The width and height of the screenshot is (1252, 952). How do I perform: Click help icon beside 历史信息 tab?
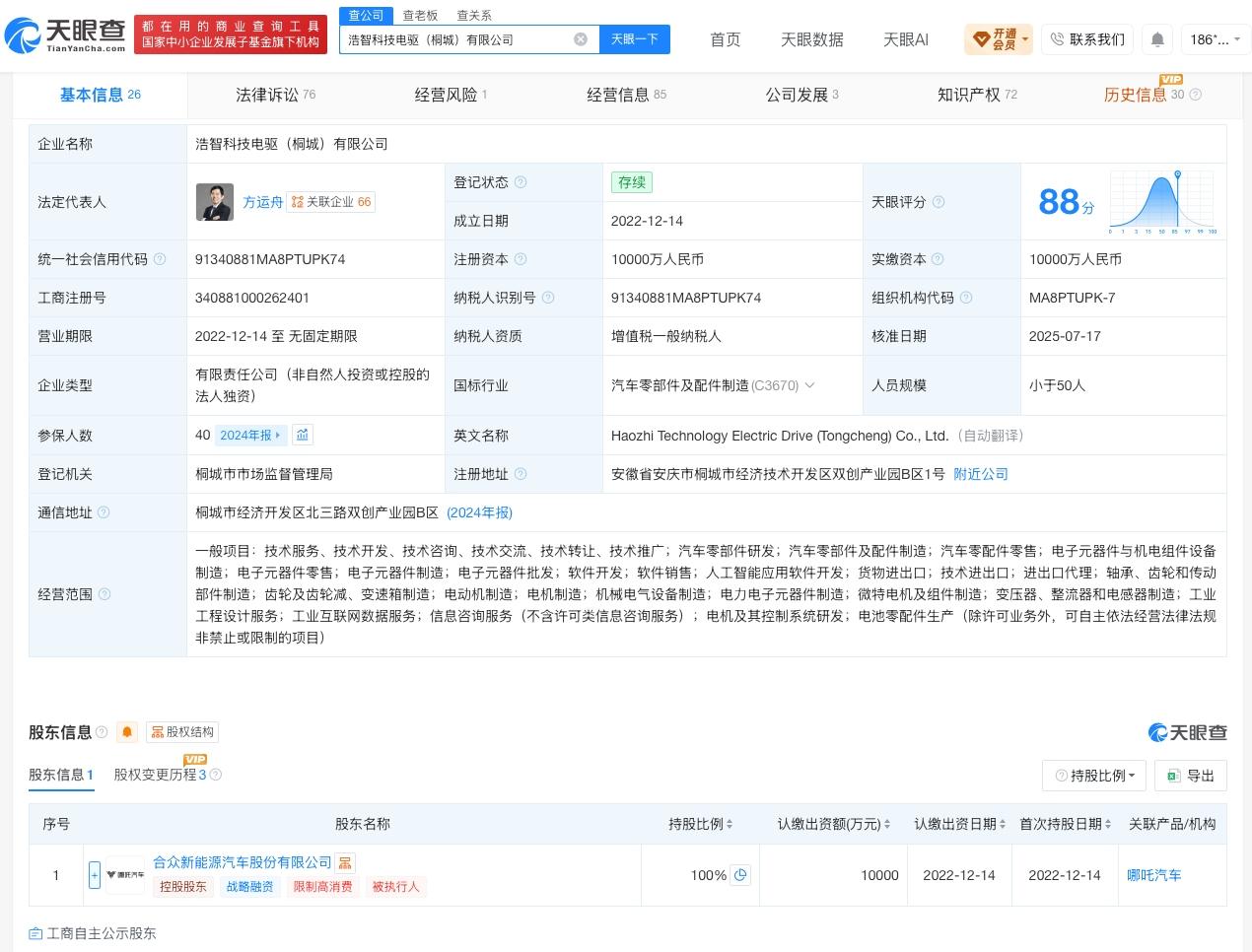coord(1196,95)
